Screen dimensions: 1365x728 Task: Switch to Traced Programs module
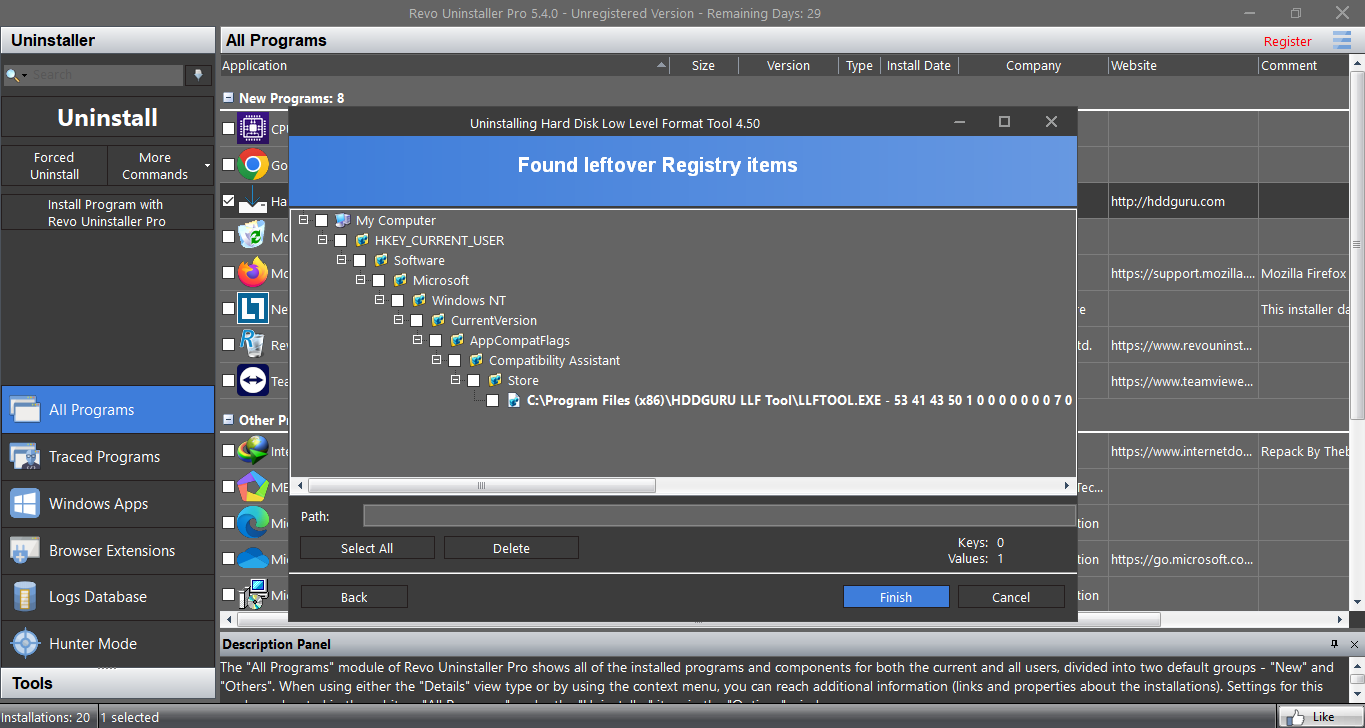[104, 457]
